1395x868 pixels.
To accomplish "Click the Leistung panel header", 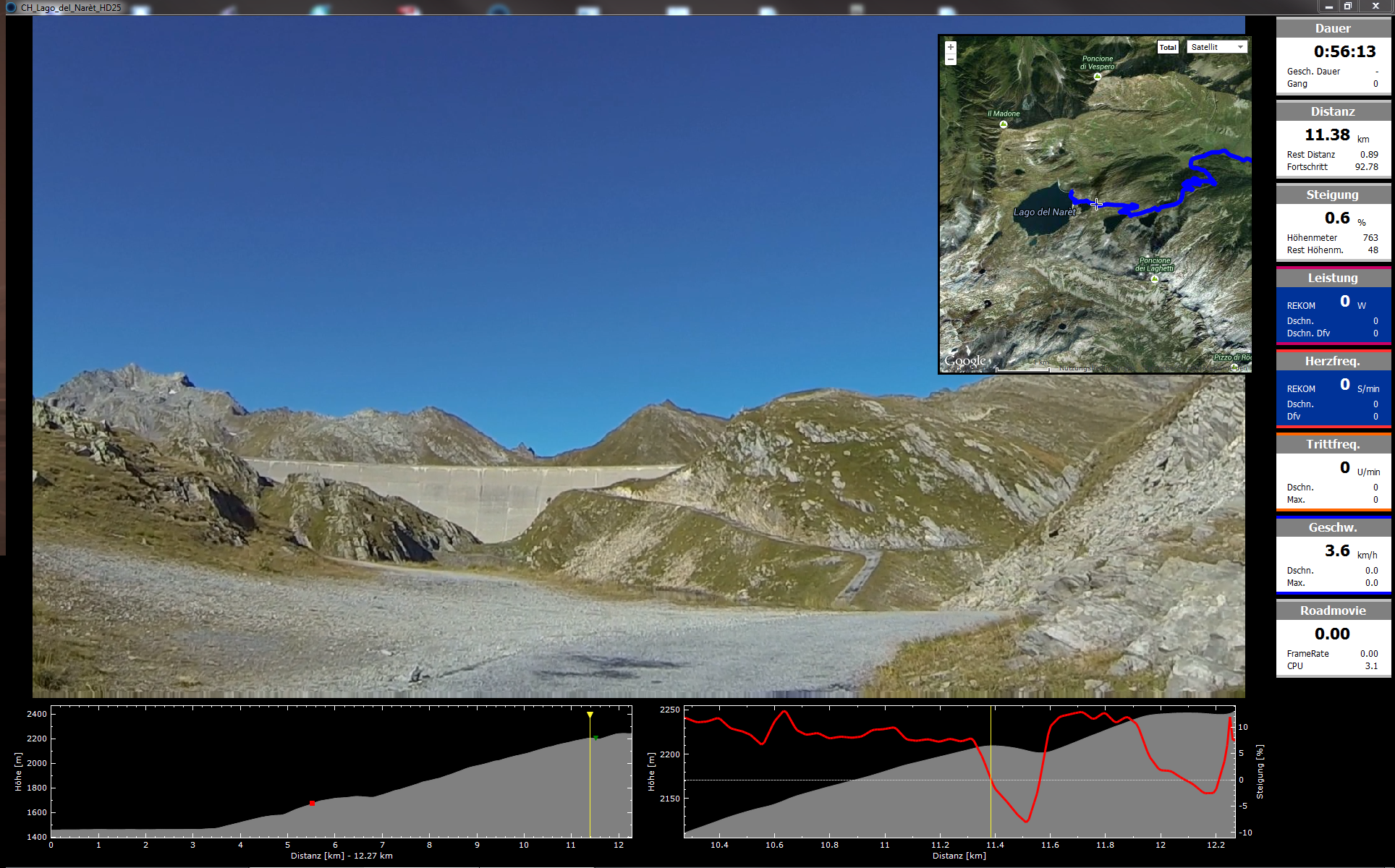I will pyautogui.click(x=1333, y=278).
